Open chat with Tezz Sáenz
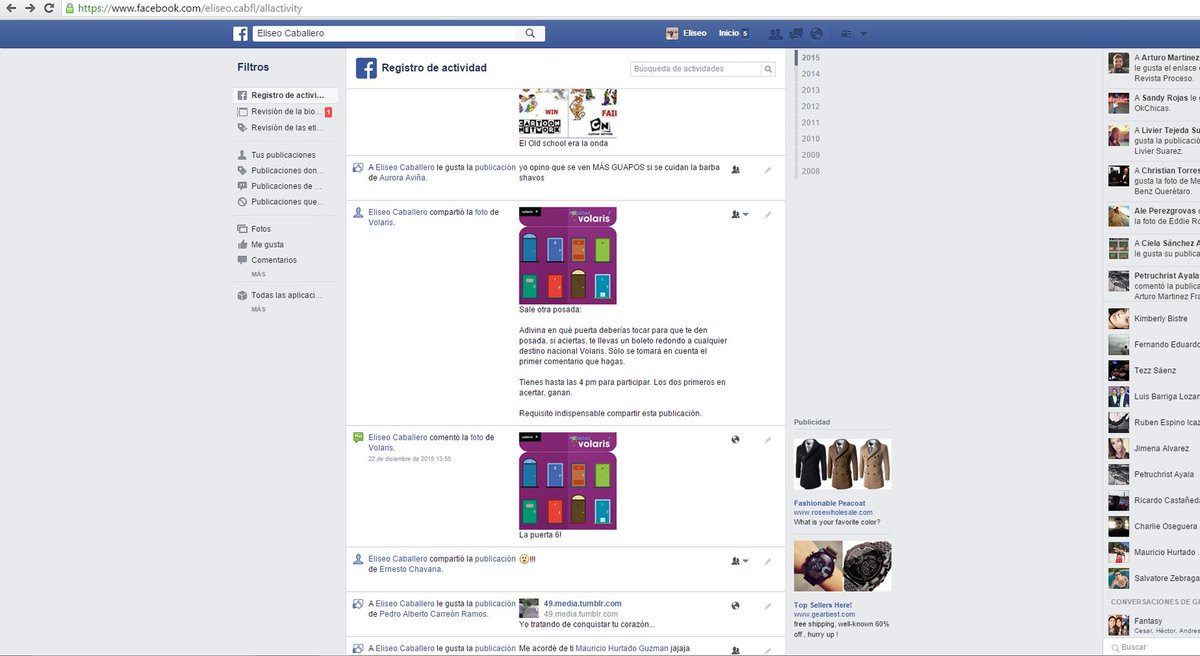 (1152, 371)
